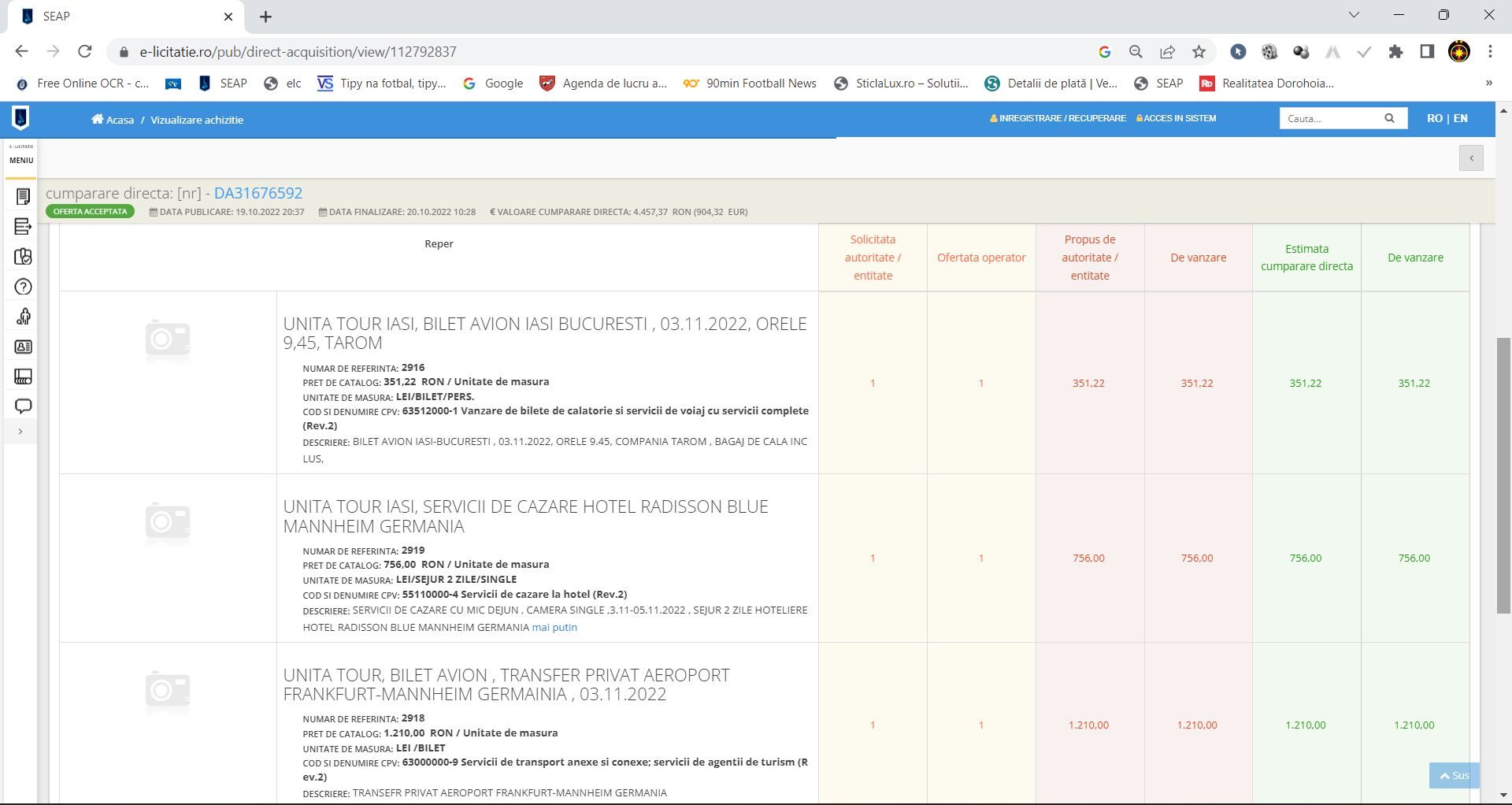Click the browser Back arrow
The height and width of the screenshot is (805, 1512).
(21, 52)
